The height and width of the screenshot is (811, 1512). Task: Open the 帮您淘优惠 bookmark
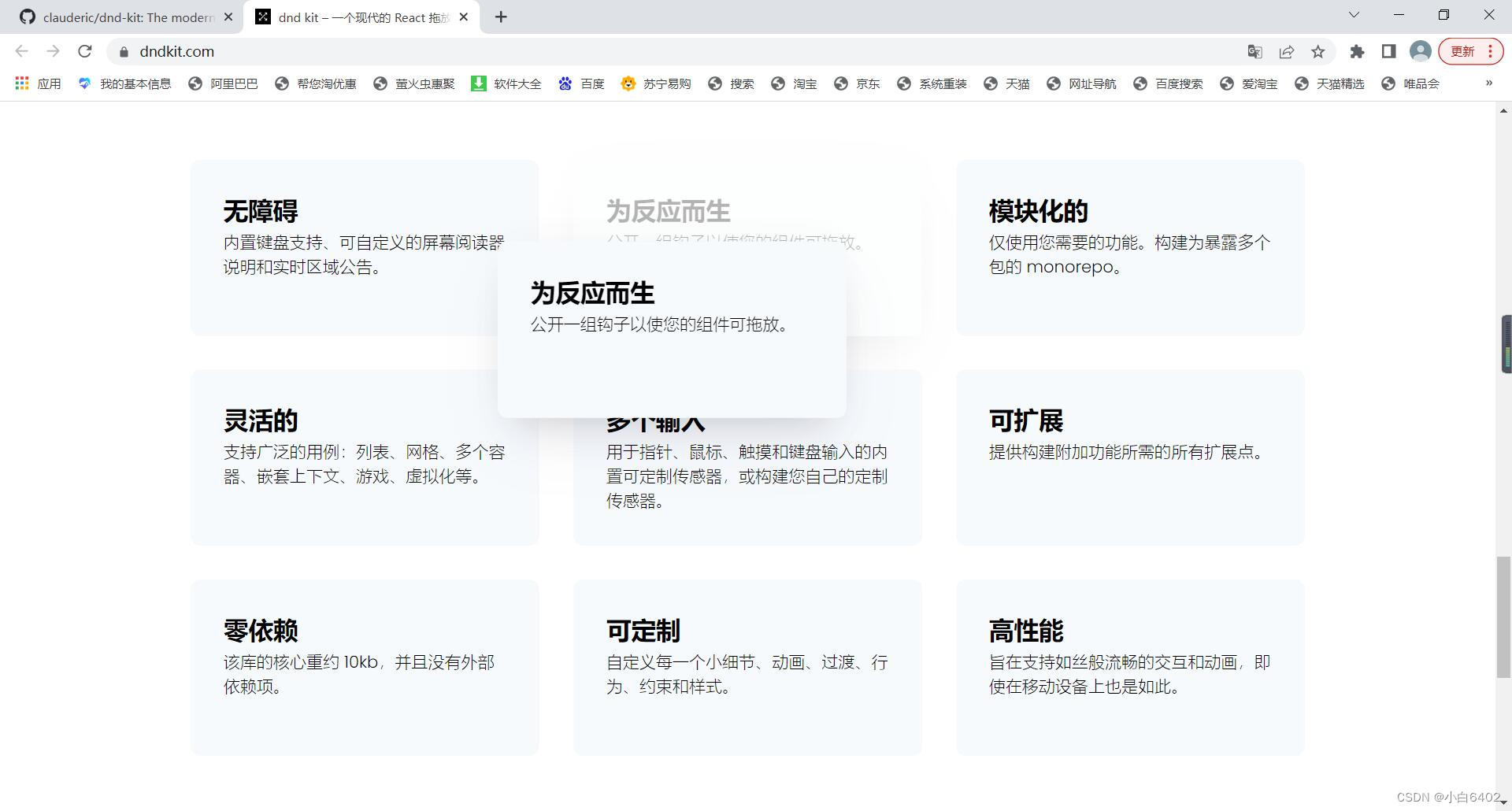[315, 83]
